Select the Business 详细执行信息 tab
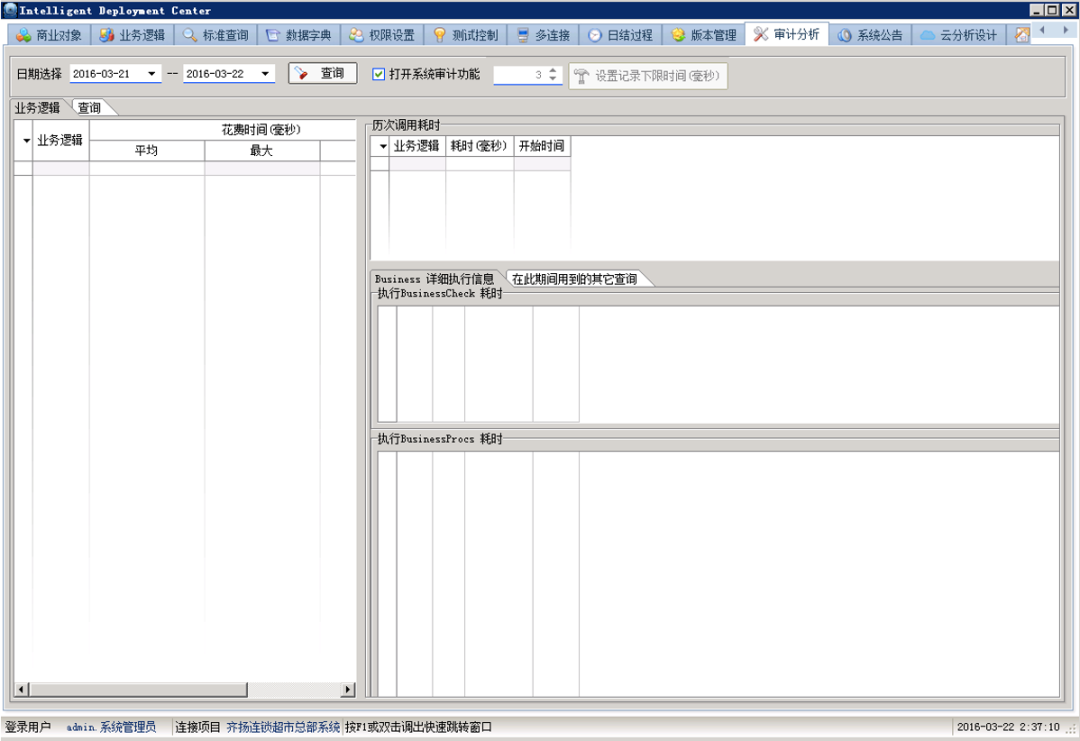This screenshot has height=741, width=1080. coord(435,279)
